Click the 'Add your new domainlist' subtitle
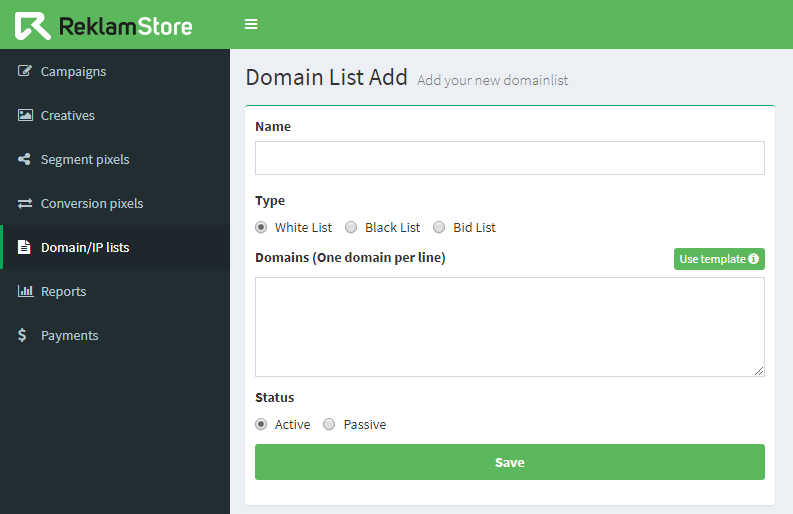The image size is (793, 514). [x=493, y=80]
